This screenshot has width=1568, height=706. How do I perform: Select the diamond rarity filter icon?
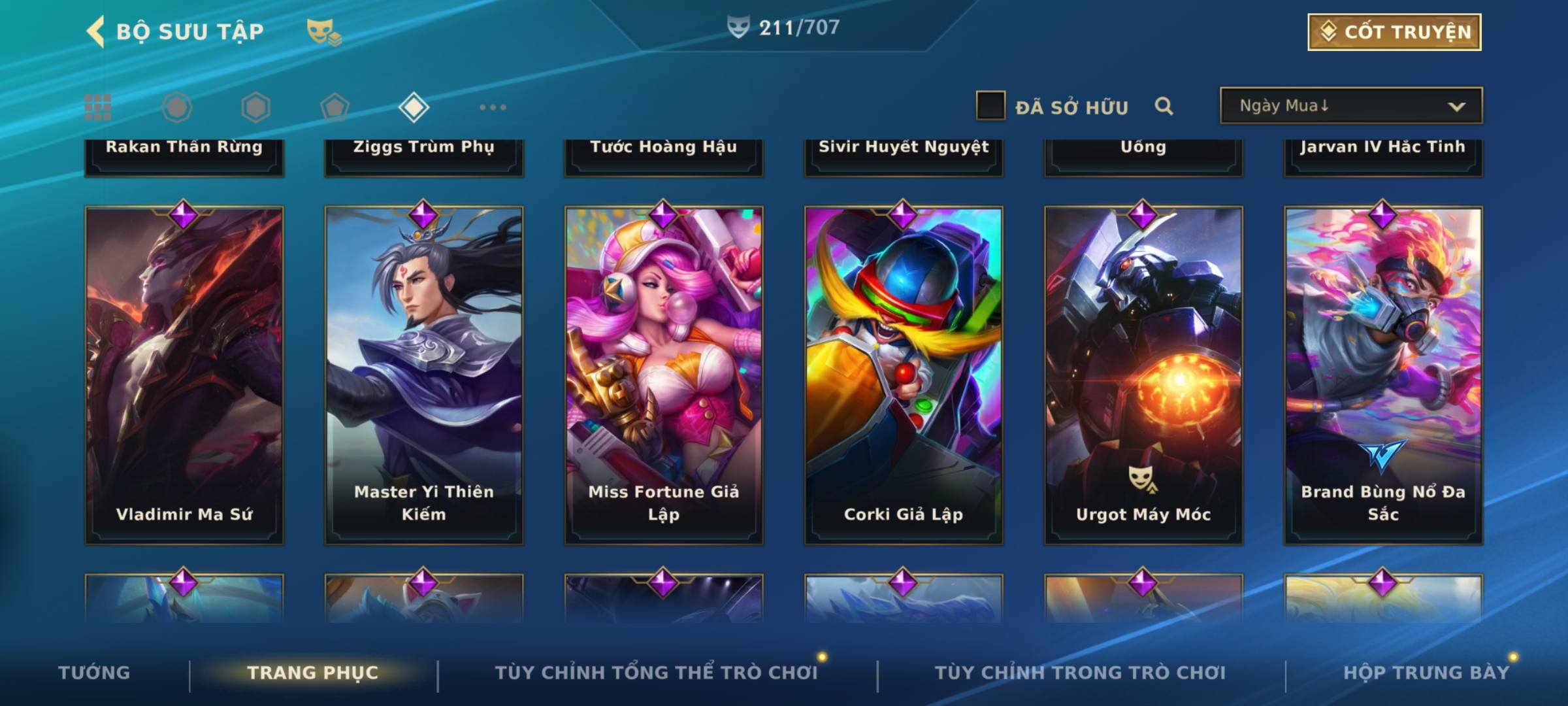[x=414, y=107]
